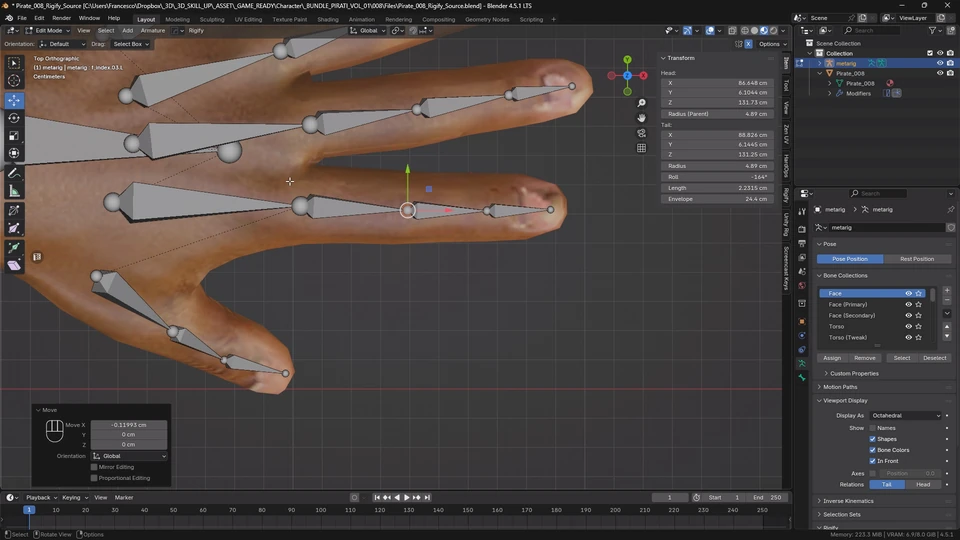Open the Armature data properties tab

pyautogui.click(x=801, y=364)
